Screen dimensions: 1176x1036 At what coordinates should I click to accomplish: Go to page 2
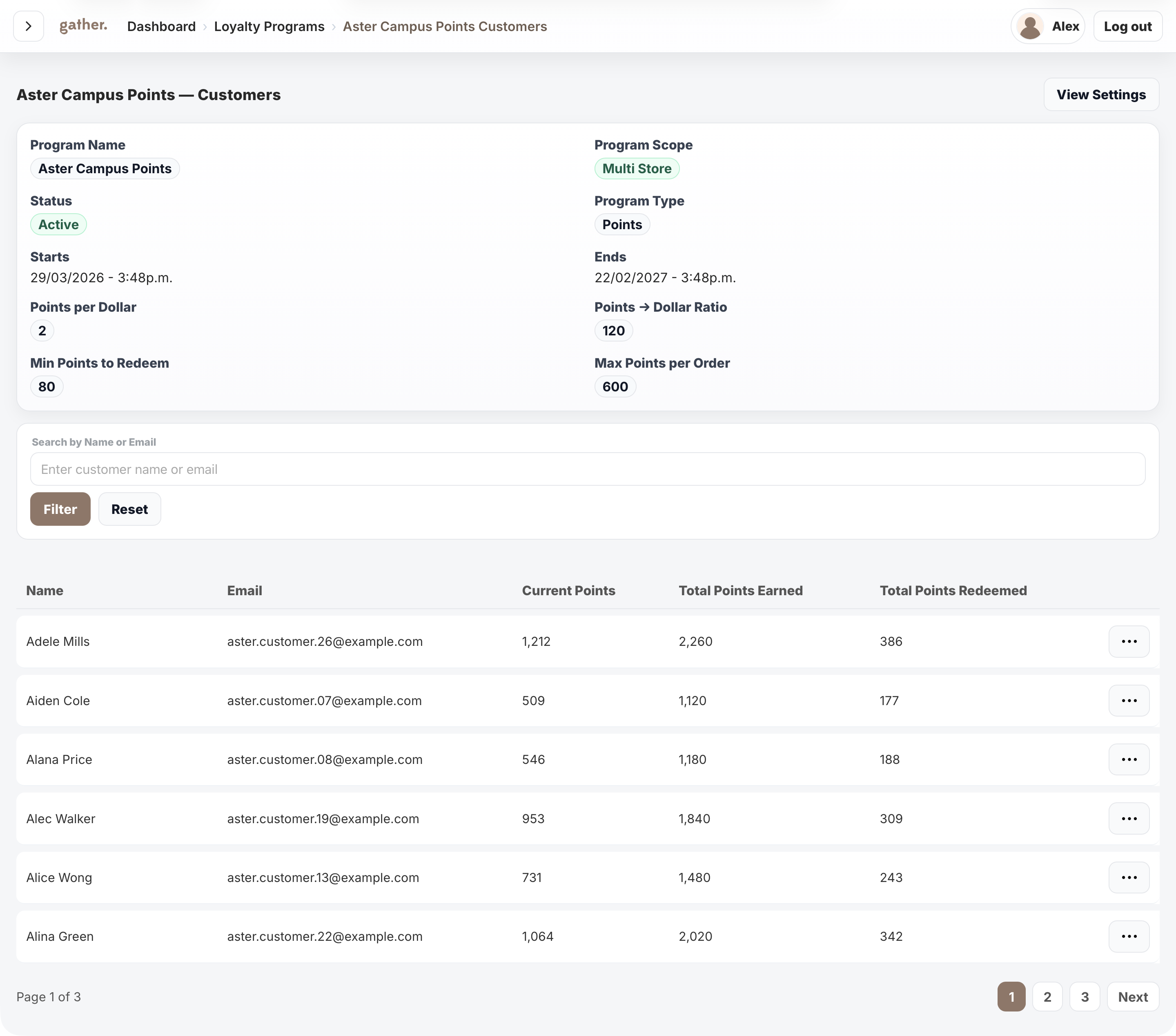[1048, 997]
